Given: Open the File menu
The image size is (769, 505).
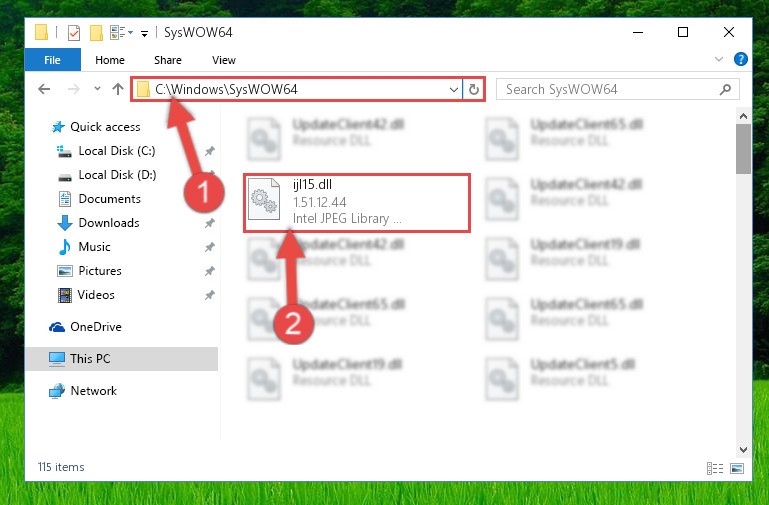Looking at the screenshot, I should (52, 60).
